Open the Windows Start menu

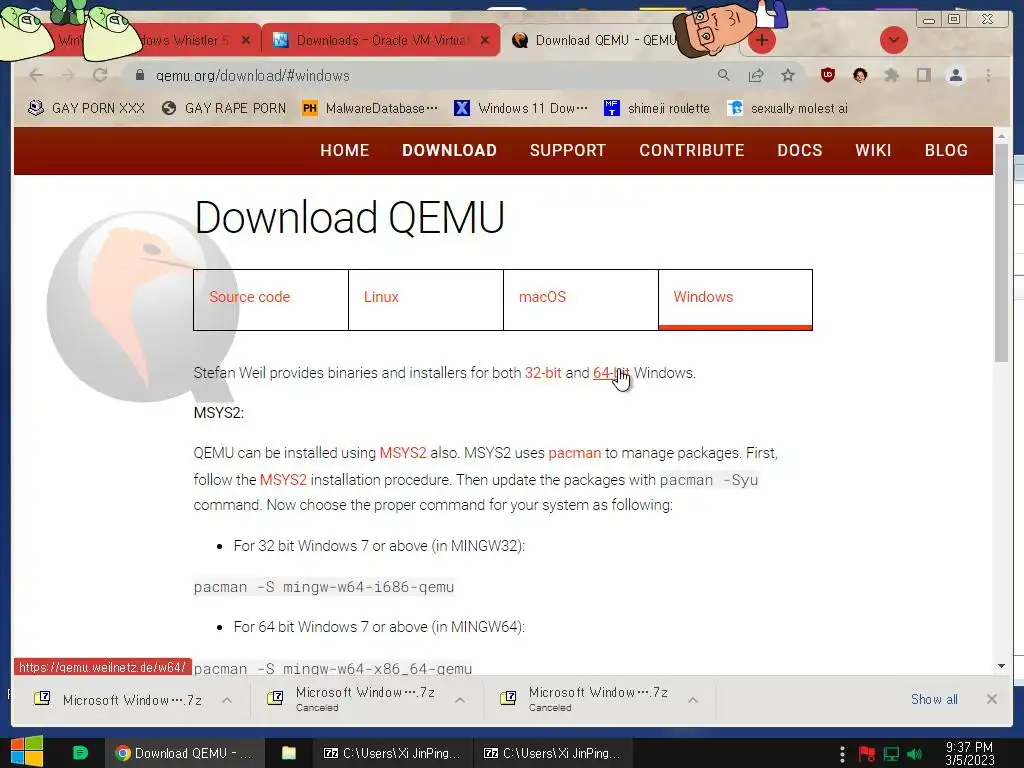click(26, 752)
